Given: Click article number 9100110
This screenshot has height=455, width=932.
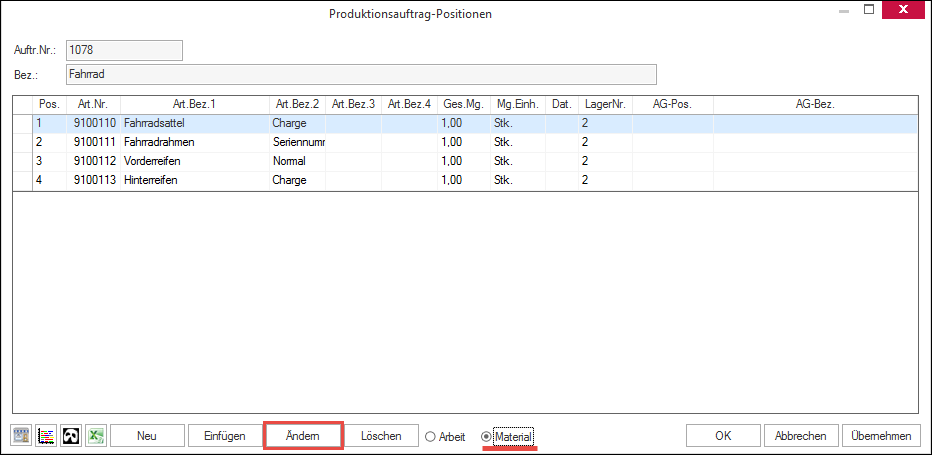Looking at the screenshot, I should [x=93, y=124].
